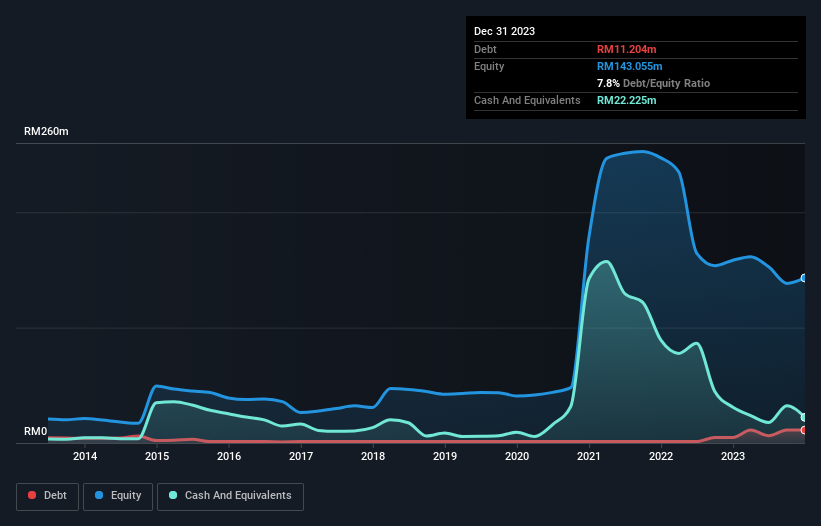Screen dimensions: 821x526
Task: Click the 2017 x-axis year label
Action: coord(301,456)
